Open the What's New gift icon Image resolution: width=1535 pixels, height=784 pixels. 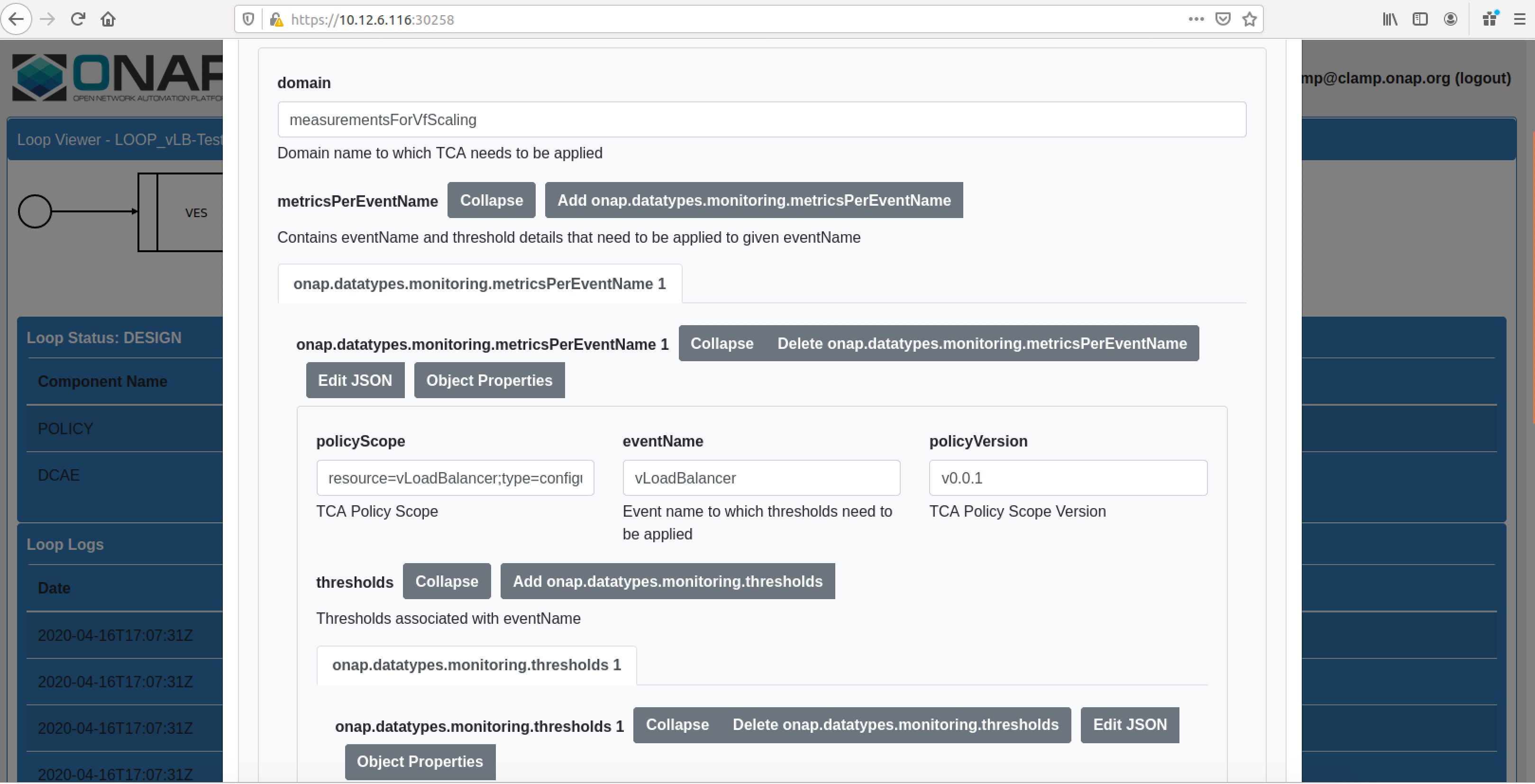[1489, 19]
